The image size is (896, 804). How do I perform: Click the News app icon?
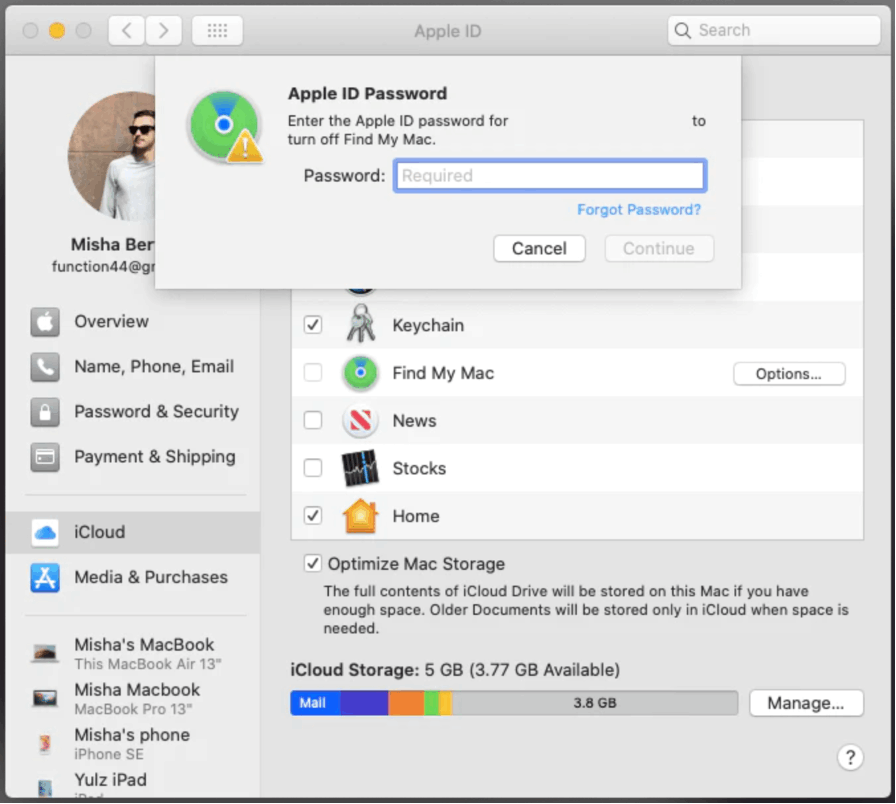[x=361, y=421]
